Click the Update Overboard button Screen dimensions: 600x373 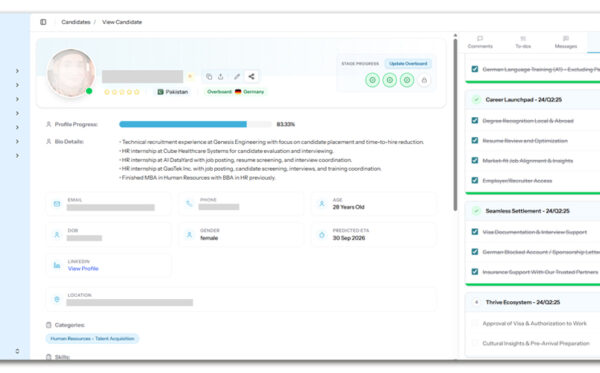[x=408, y=64]
